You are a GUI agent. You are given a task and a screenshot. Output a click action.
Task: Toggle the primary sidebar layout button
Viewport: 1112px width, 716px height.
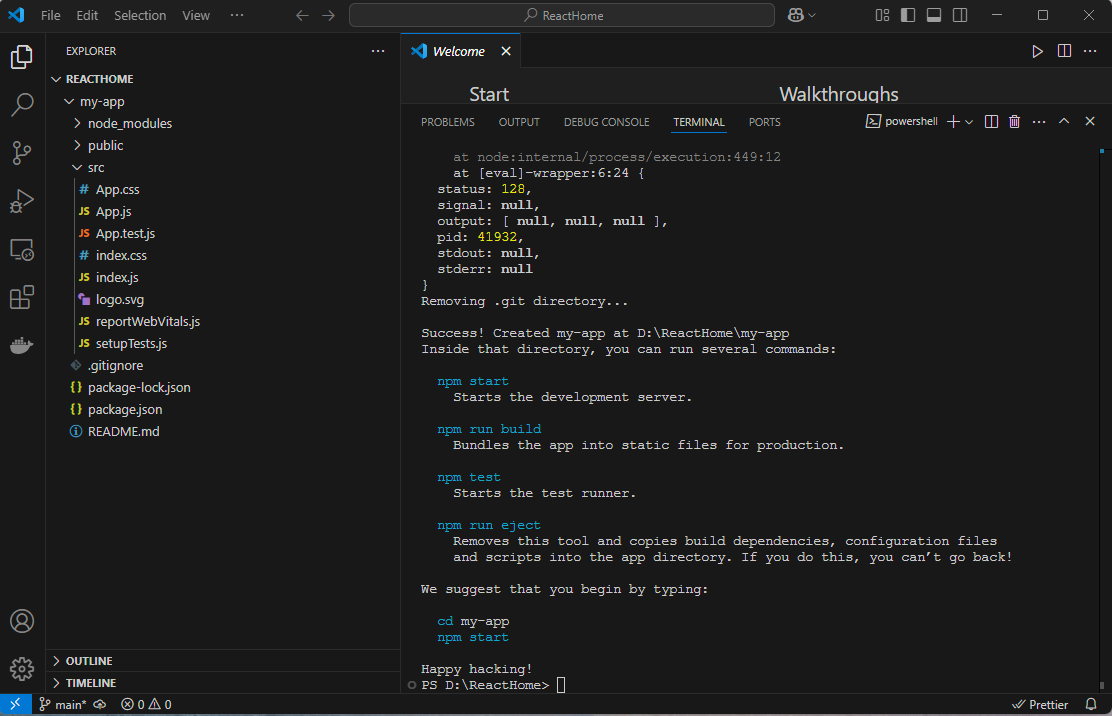pos(908,16)
